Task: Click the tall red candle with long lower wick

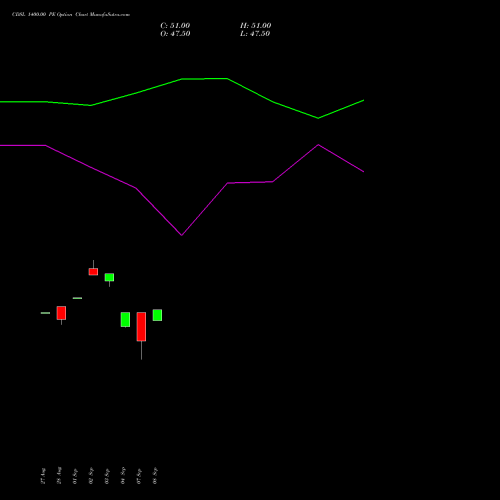Action: (x=141, y=327)
